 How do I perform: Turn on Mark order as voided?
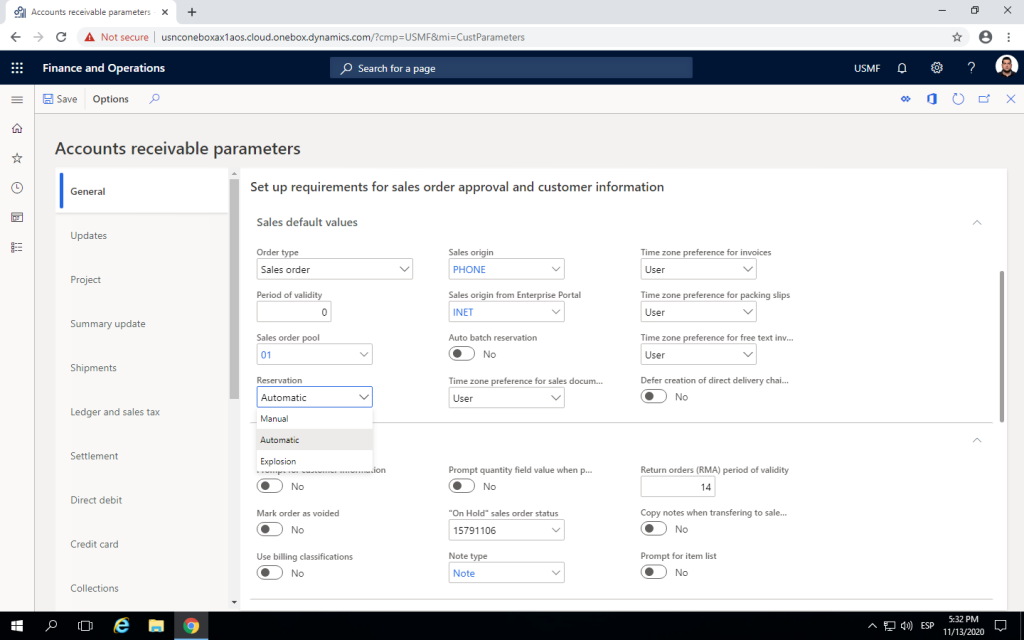(268, 528)
